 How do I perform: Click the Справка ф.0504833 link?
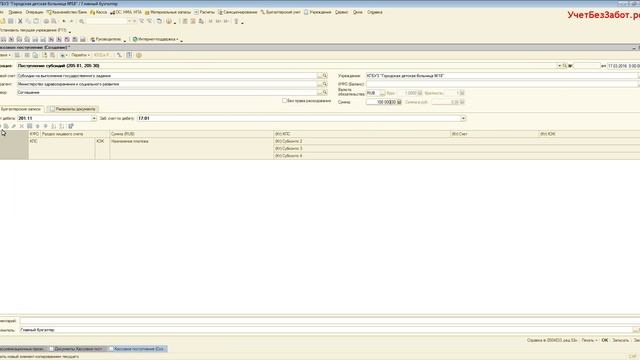pos(552,340)
